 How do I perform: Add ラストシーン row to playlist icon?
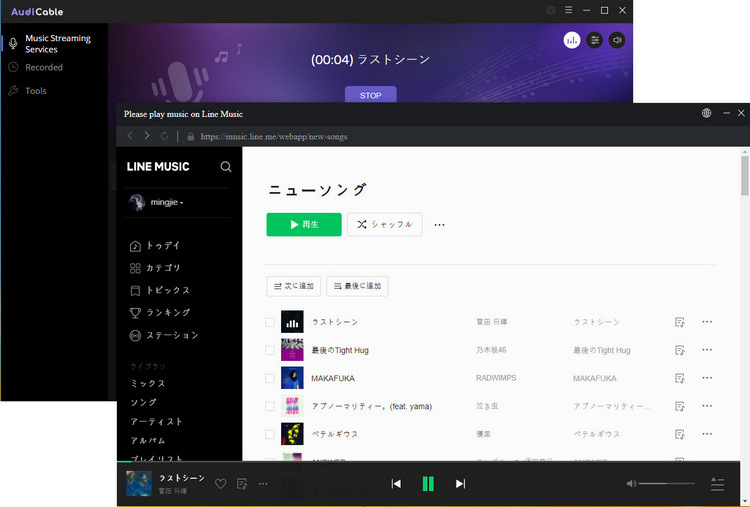tap(680, 322)
